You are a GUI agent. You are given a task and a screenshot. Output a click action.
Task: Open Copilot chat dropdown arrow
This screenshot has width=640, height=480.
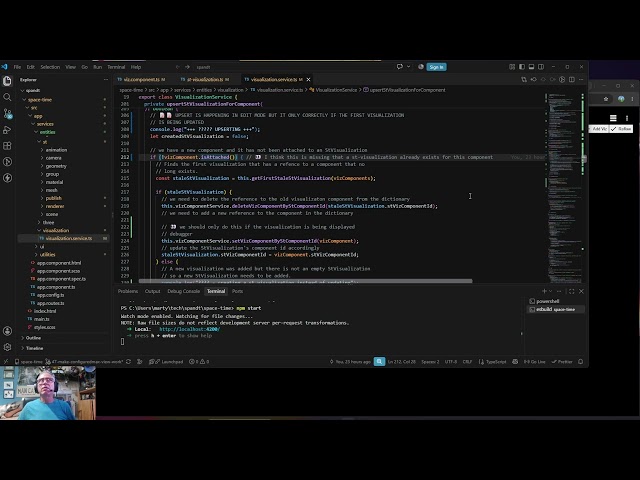[408, 67]
